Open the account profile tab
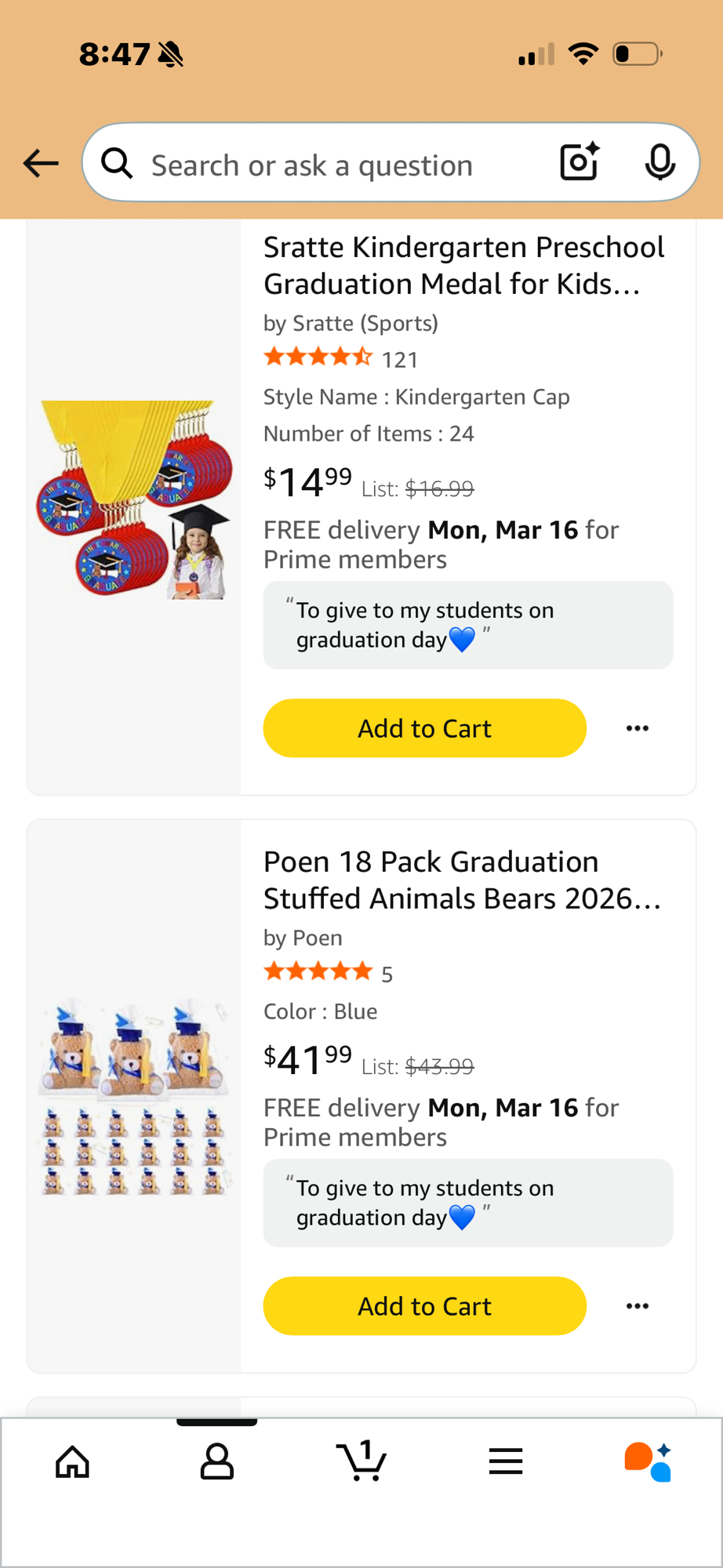The height and width of the screenshot is (1568, 723). point(217,1461)
